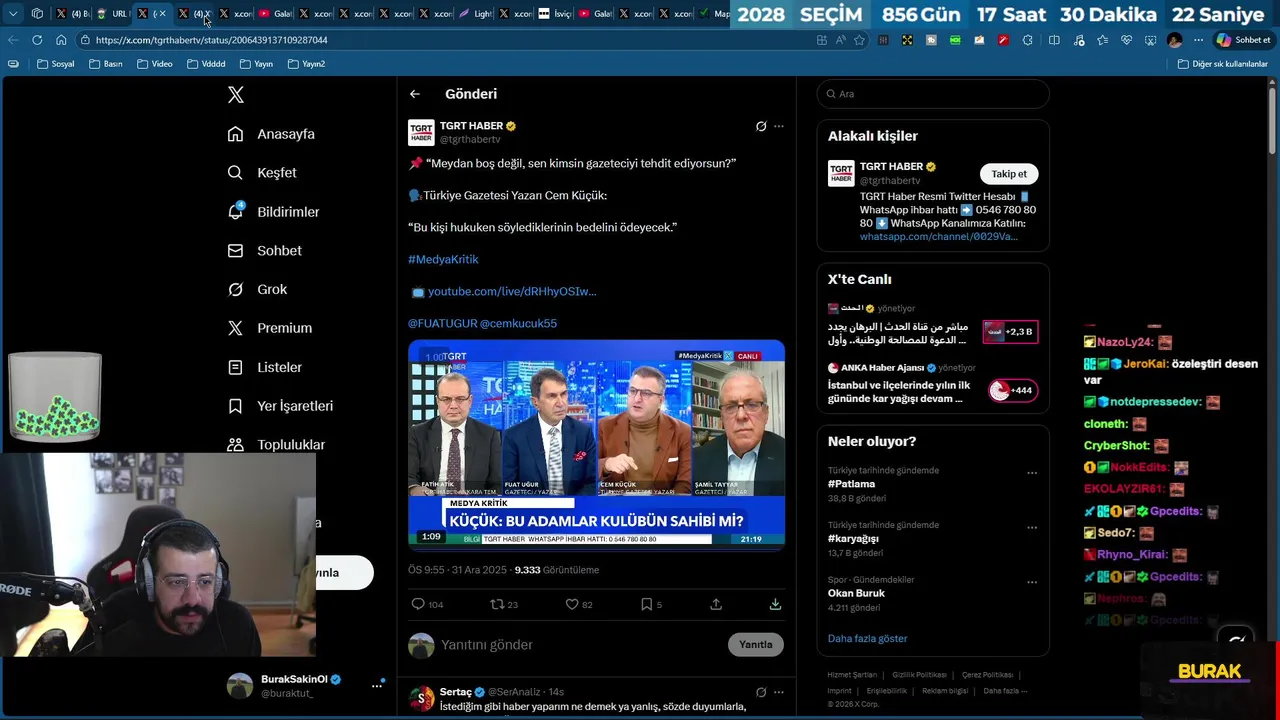This screenshot has height=720, width=1280.
Task: Open the tab list chevron
Action: [14, 14]
